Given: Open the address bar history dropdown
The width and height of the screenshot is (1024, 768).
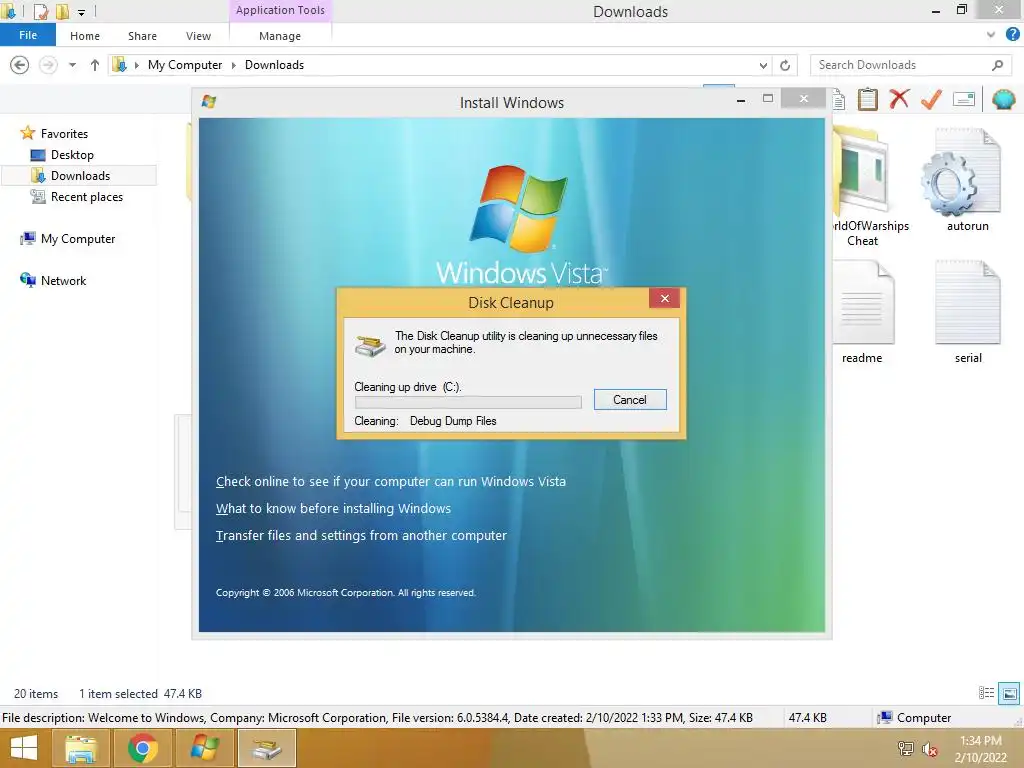Looking at the screenshot, I should (x=763, y=65).
